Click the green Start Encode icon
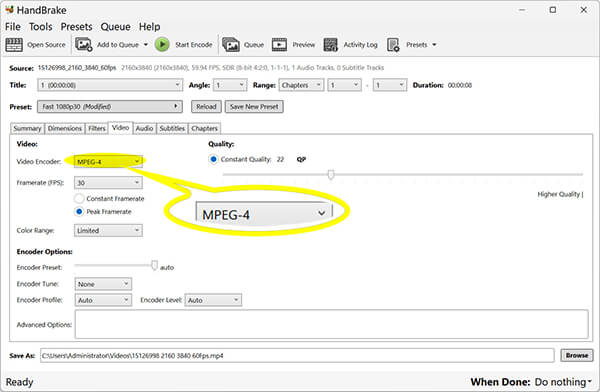Screen dimensions: 600x392 [x=162, y=44]
